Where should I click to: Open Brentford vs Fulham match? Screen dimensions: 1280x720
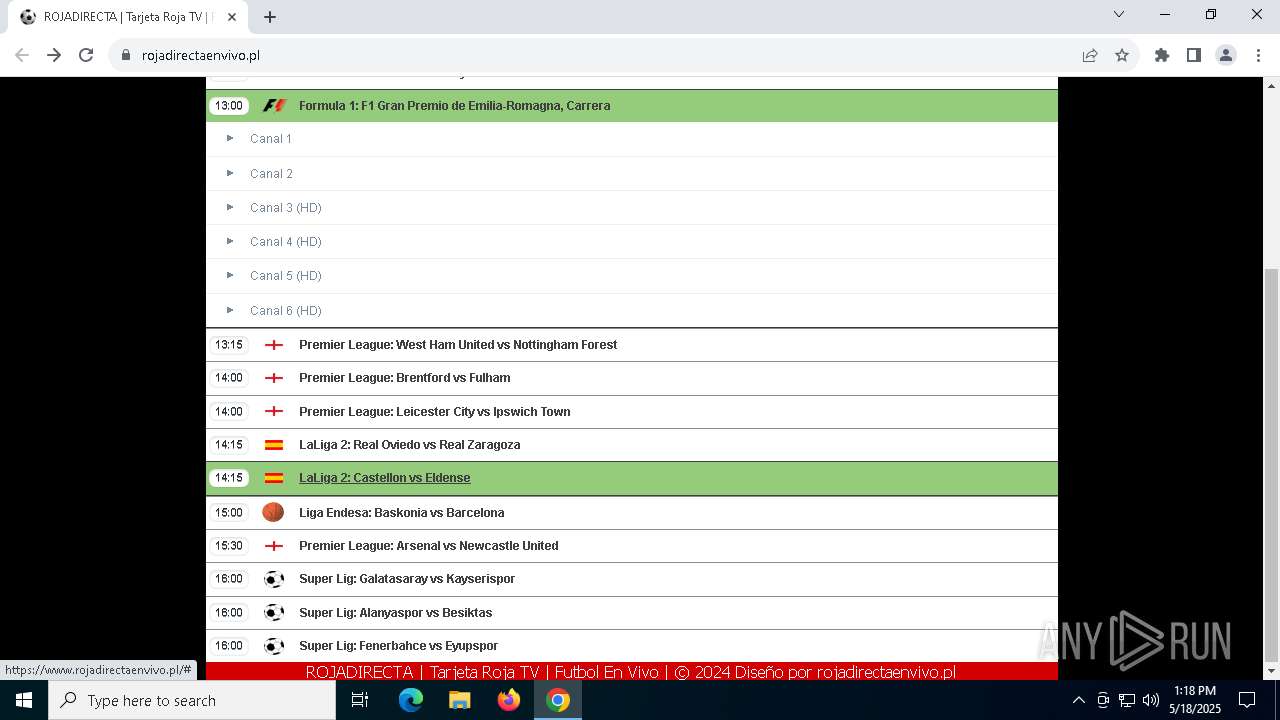point(405,378)
